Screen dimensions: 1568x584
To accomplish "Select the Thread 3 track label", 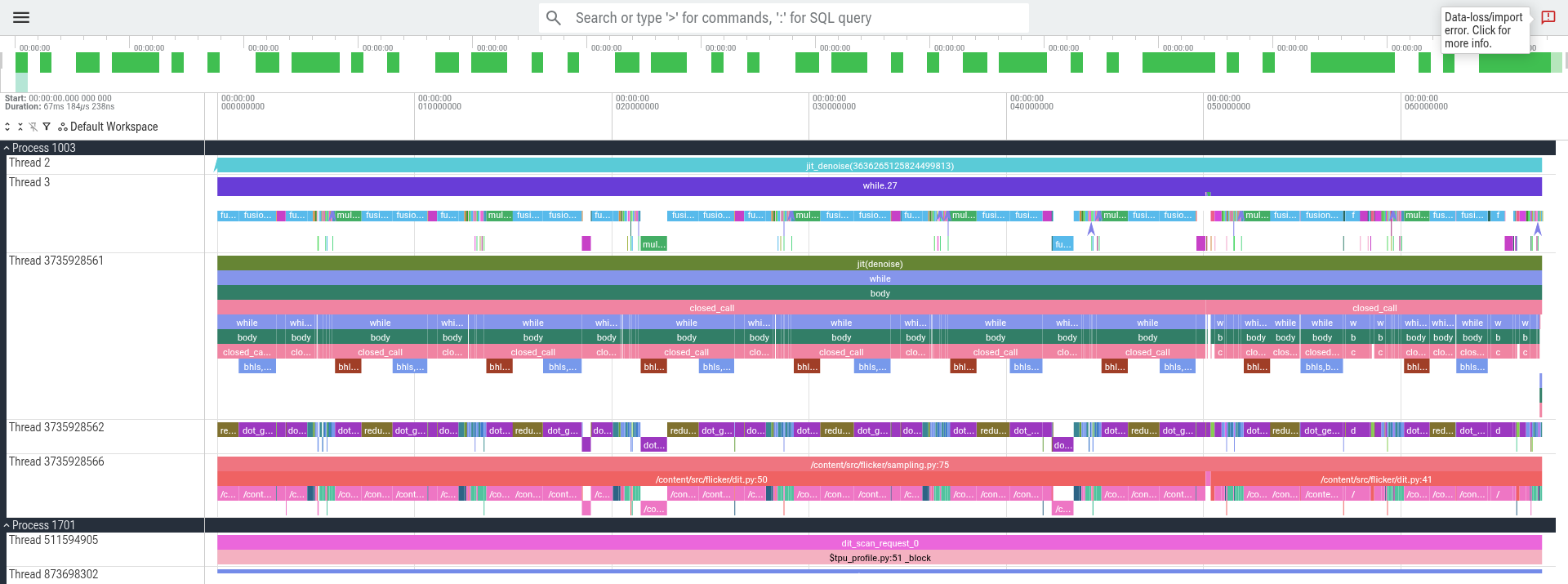I will pyautogui.click(x=29, y=182).
